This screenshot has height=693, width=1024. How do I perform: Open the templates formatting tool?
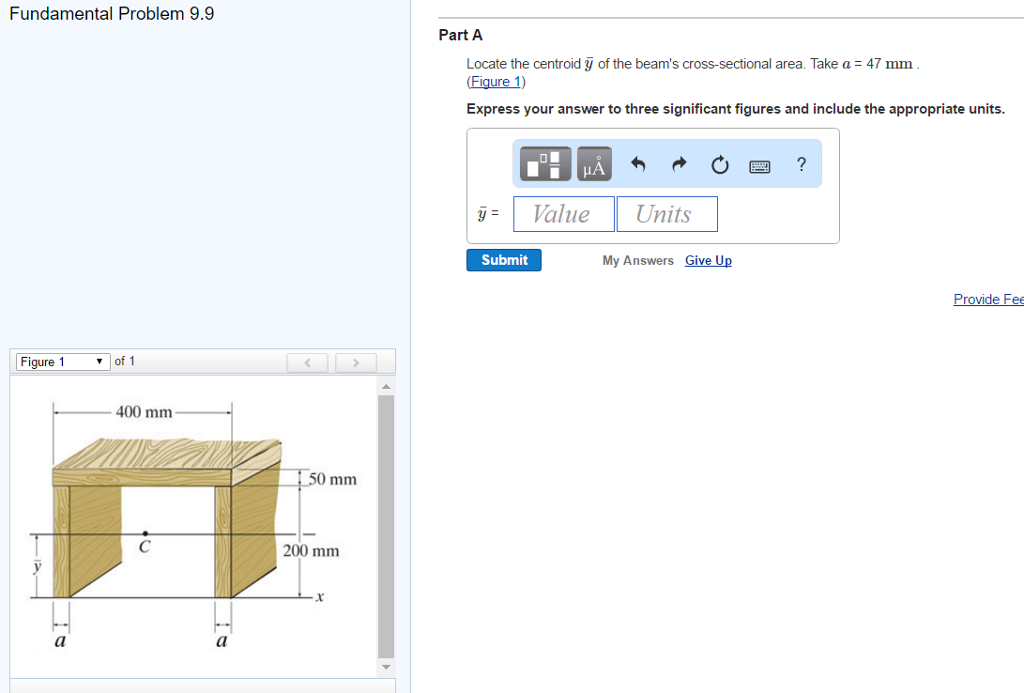tap(545, 164)
